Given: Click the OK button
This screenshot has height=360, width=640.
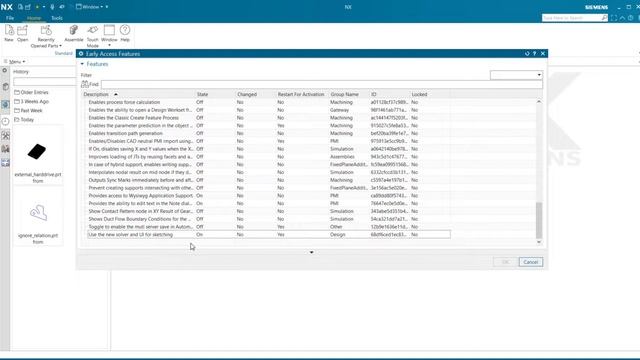Looking at the screenshot, I should [505, 262].
